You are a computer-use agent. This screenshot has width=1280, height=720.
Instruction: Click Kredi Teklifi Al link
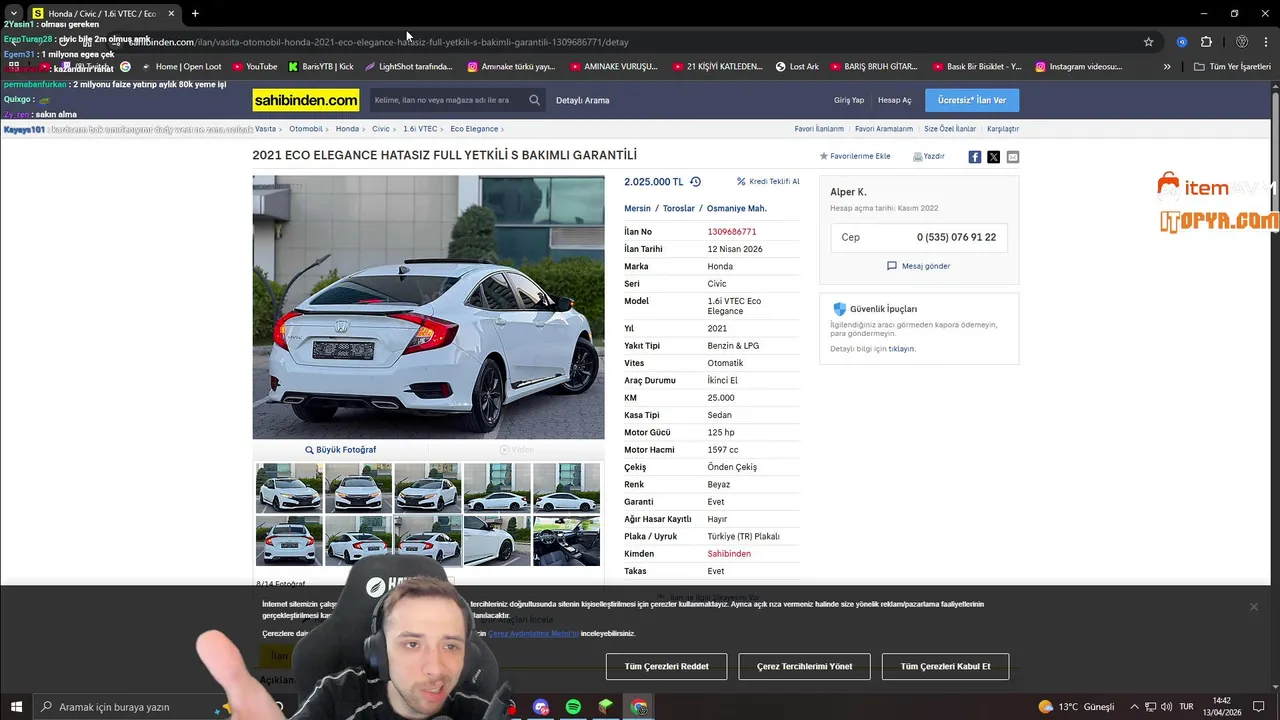pyautogui.click(x=768, y=182)
